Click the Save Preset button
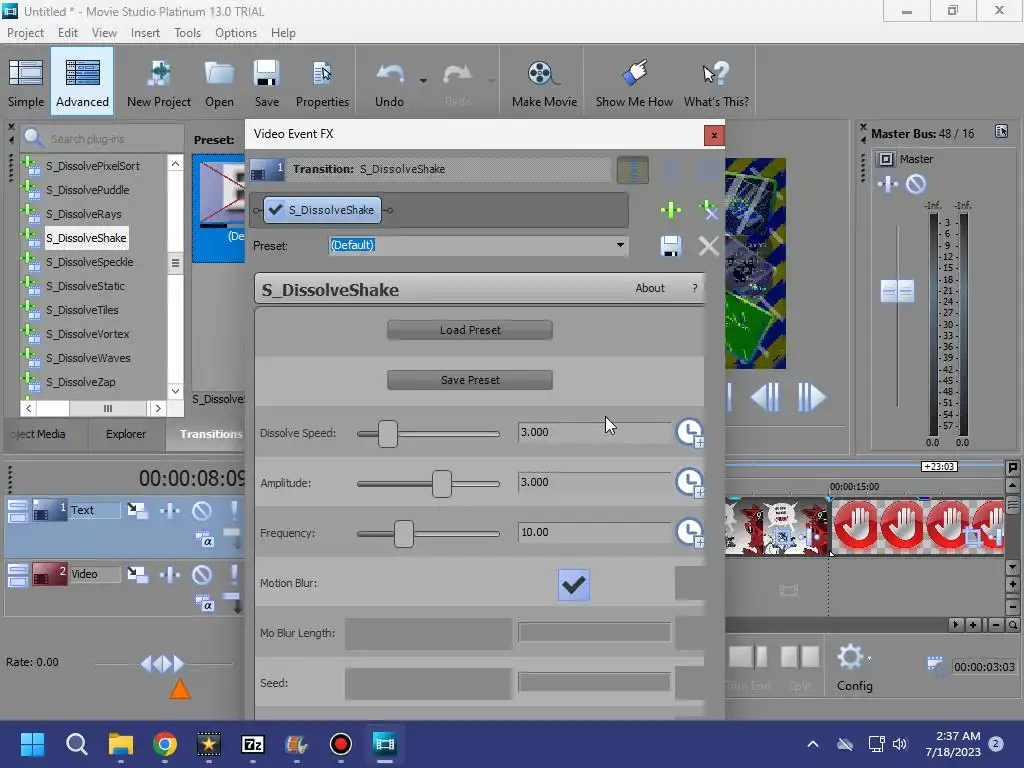The image size is (1024, 768). coord(470,380)
